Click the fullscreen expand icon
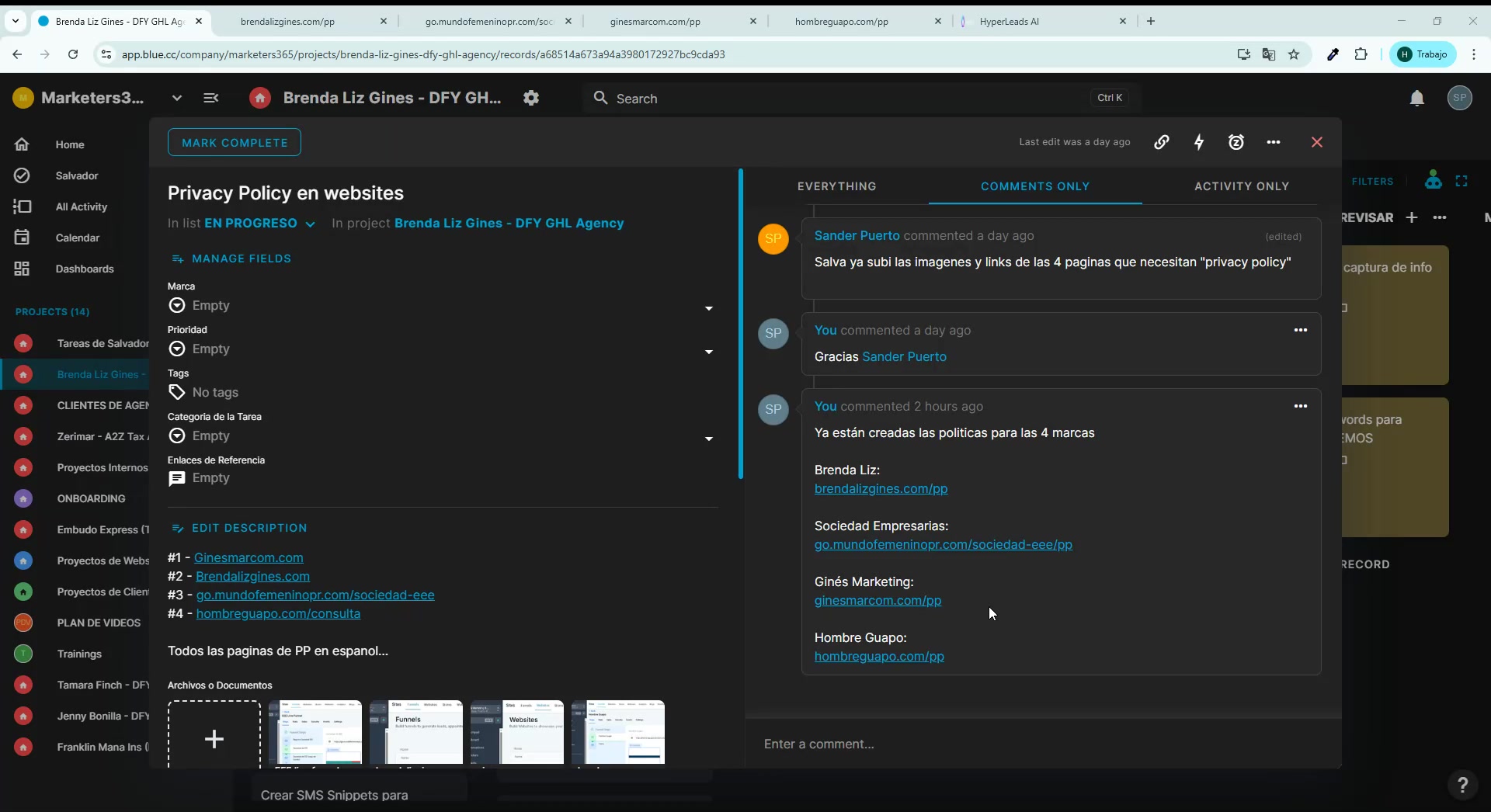This screenshot has height=812, width=1491. coord(1461,181)
